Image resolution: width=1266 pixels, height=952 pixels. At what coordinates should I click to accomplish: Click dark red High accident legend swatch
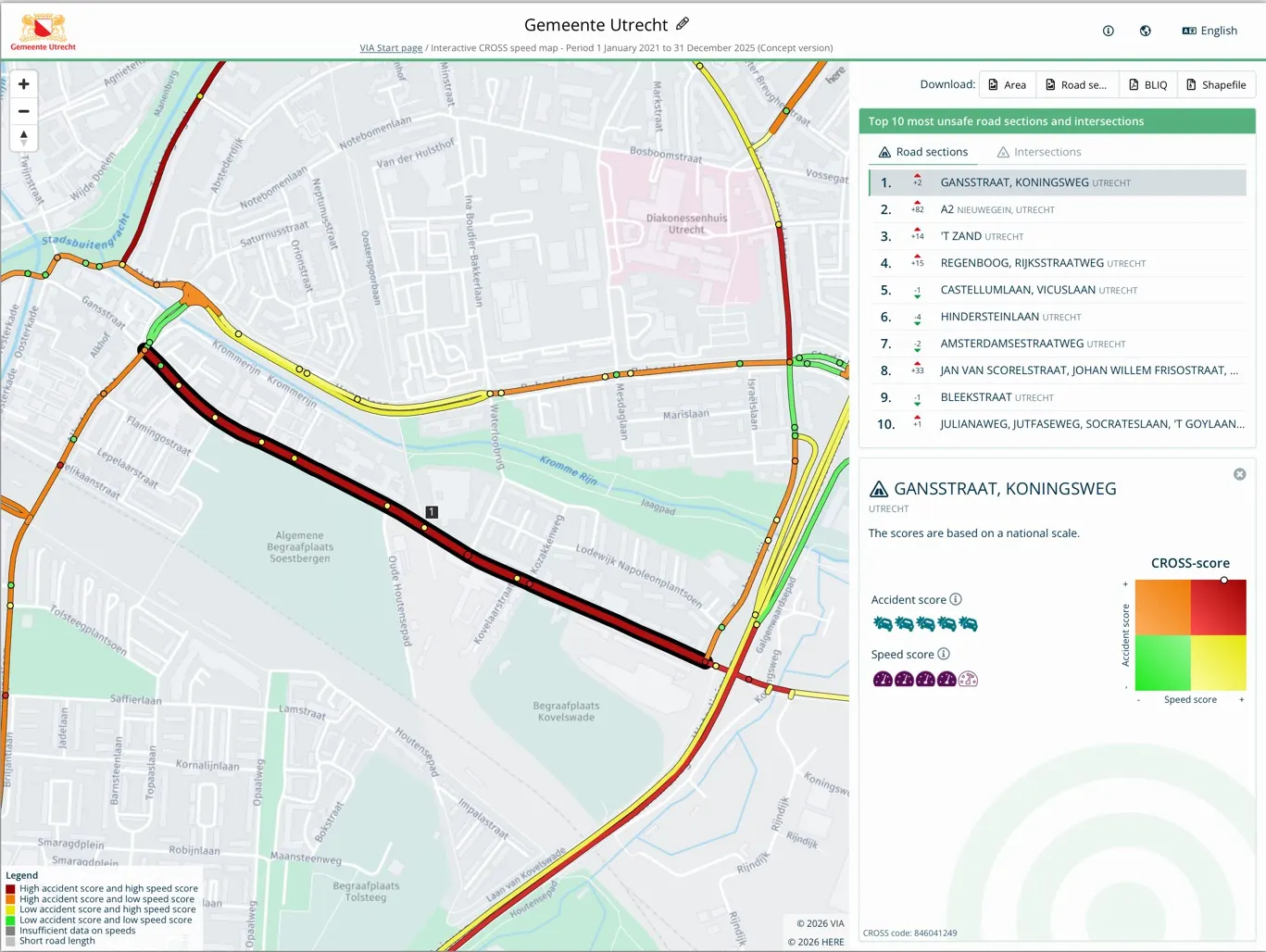[11, 889]
